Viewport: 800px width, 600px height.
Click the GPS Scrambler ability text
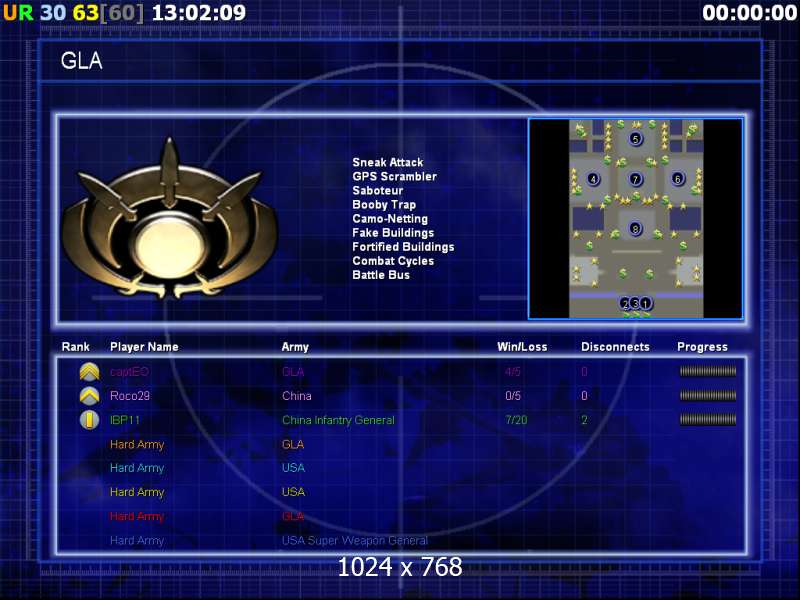point(394,177)
